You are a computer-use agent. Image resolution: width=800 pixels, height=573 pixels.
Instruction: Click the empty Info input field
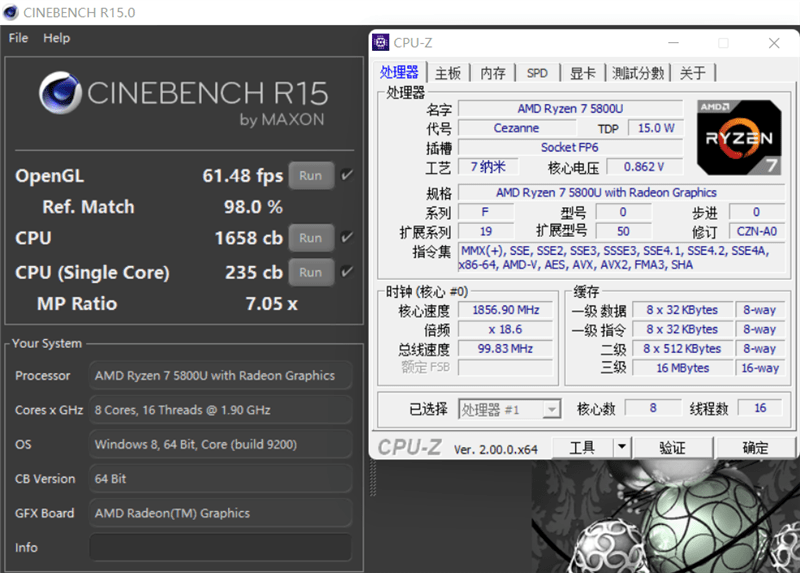220,547
